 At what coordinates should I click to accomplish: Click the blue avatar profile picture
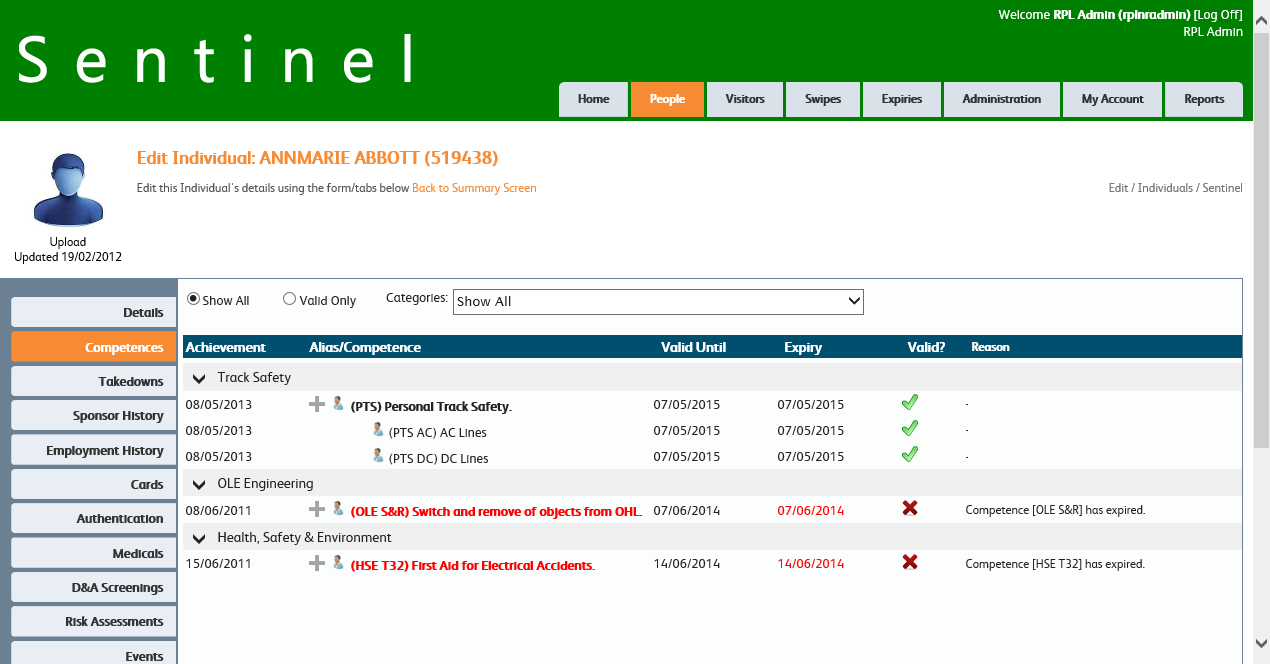pyautogui.click(x=68, y=190)
